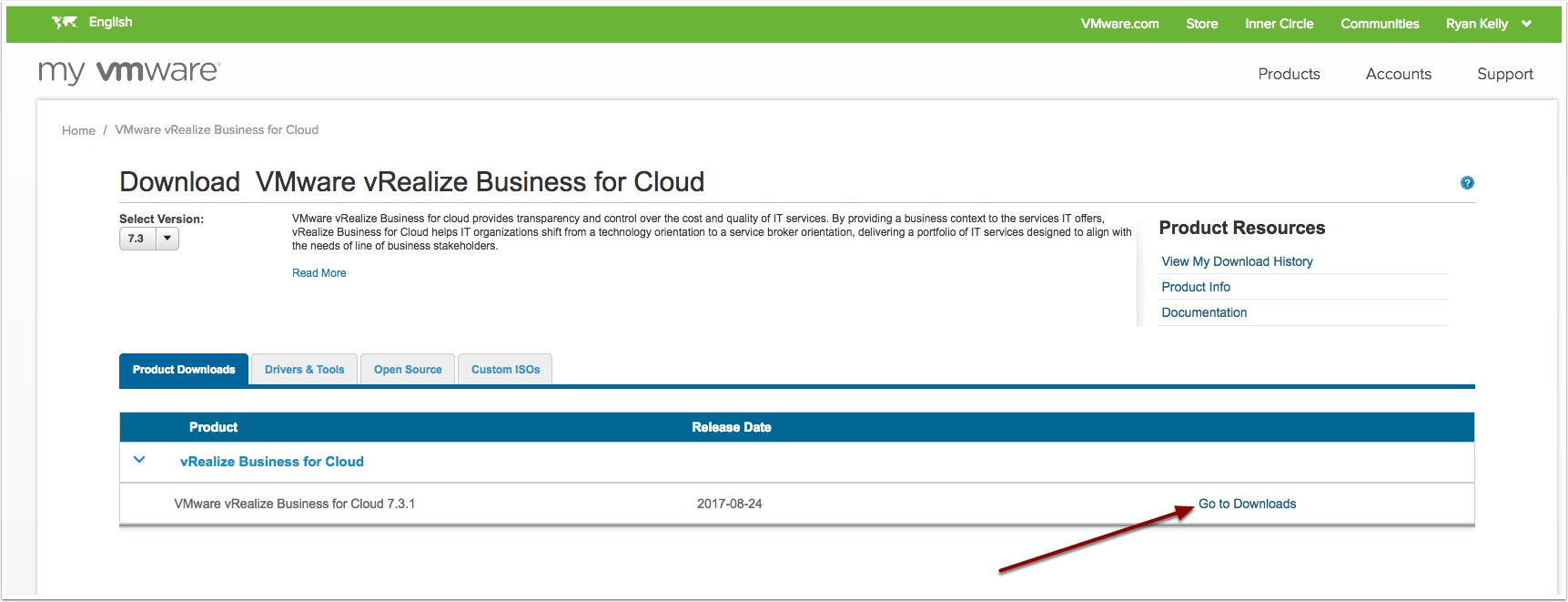This screenshot has width=1568, height=602.
Task: Open View My Download History
Action: [1237, 261]
